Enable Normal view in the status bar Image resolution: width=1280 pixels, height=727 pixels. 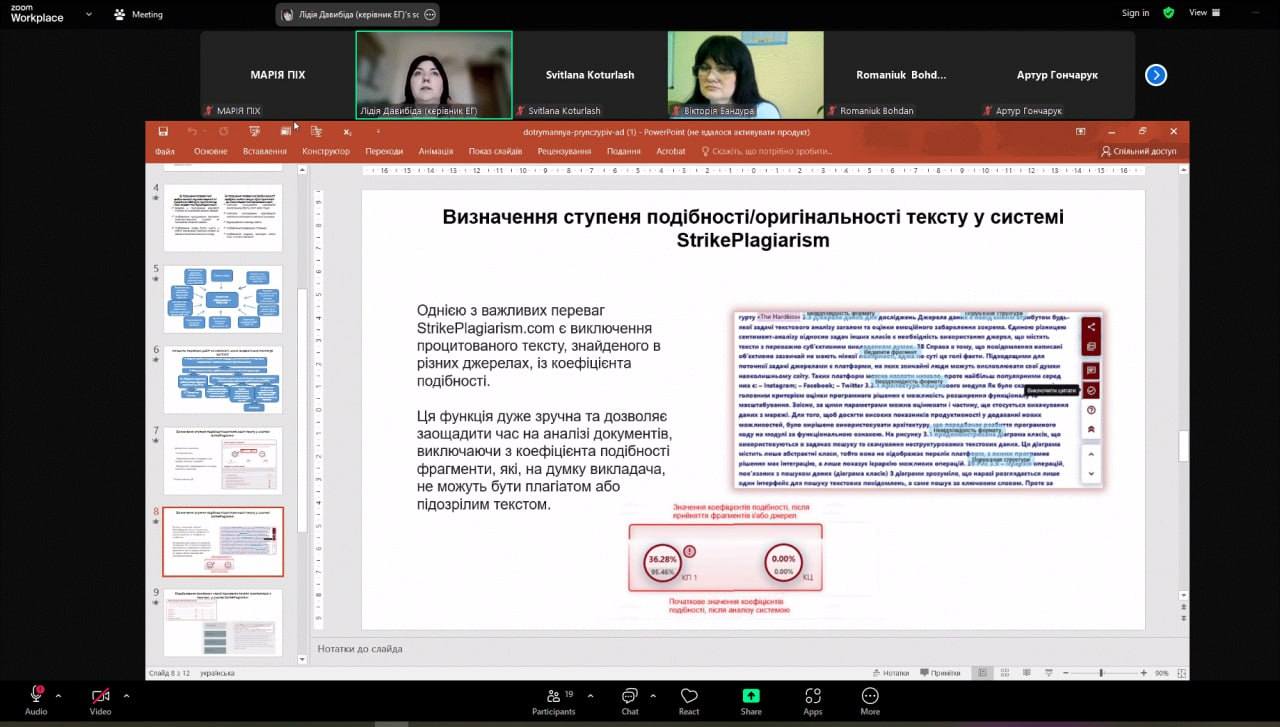[x=981, y=672]
